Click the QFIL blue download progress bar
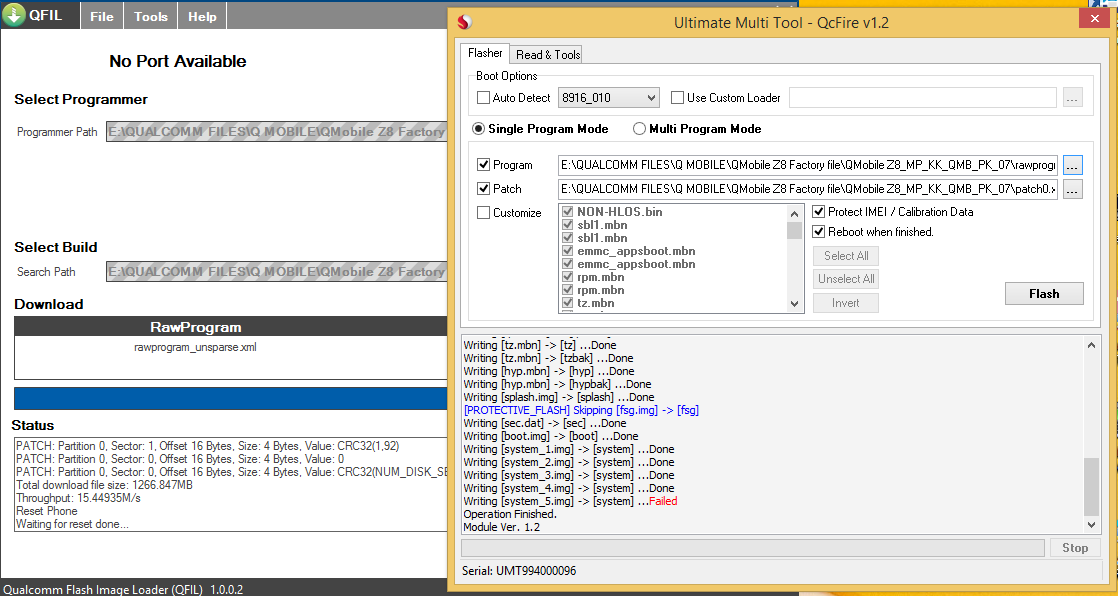Screen dimensions: 1118x596 230,399
